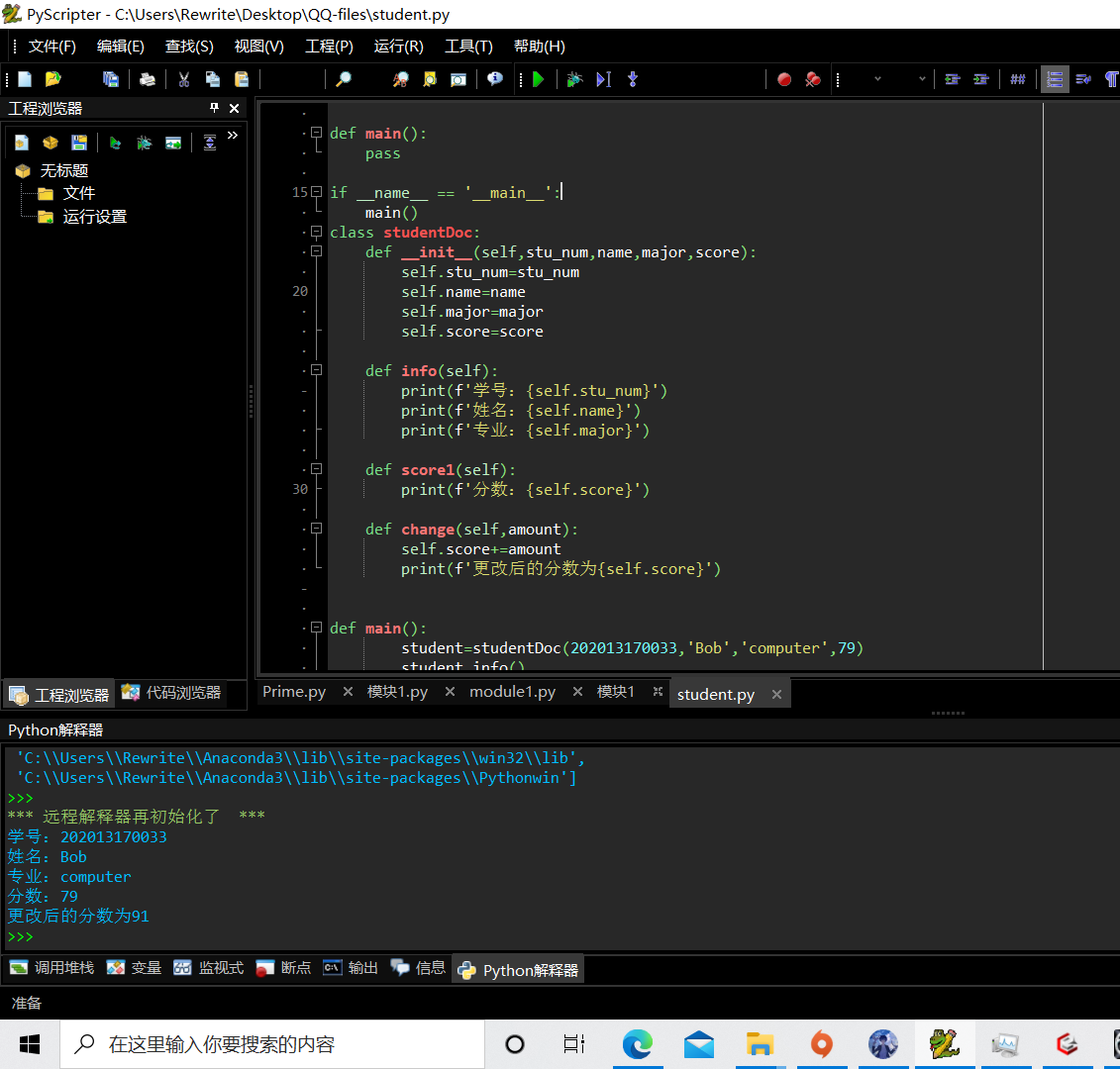This screenshot has width=1120, height=1069.
Task: Toggle breakpoint with the red circle
Action: pyautogui.click(x=784, y=79)
